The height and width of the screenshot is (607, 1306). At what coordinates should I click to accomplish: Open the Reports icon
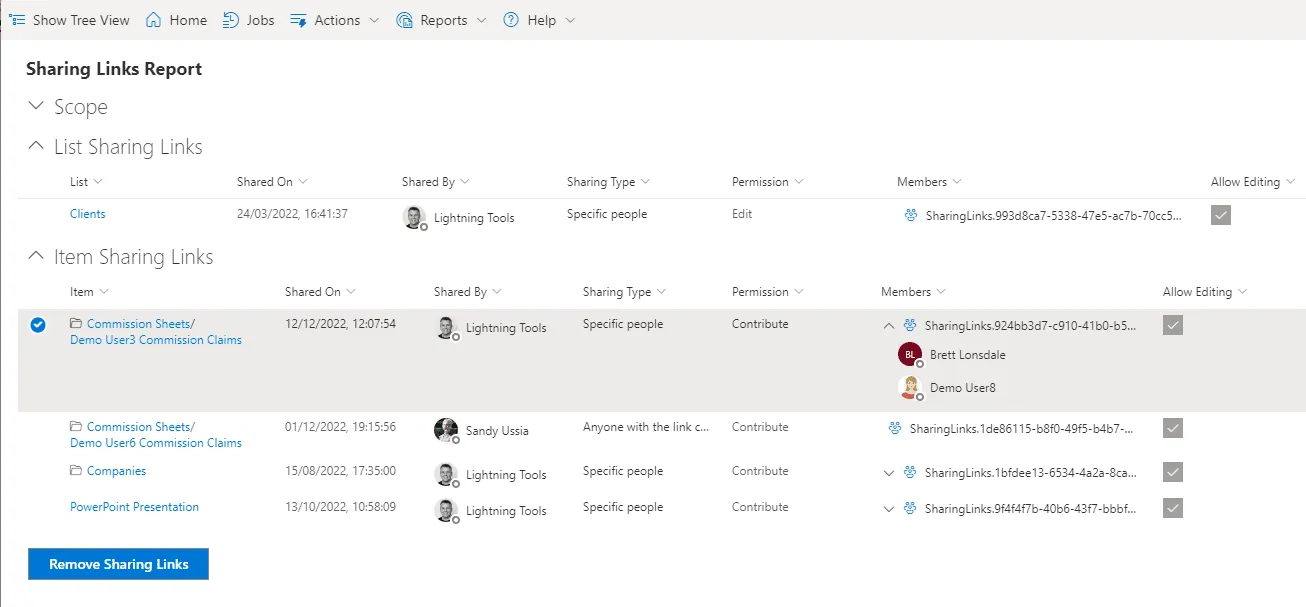point(404,19)
